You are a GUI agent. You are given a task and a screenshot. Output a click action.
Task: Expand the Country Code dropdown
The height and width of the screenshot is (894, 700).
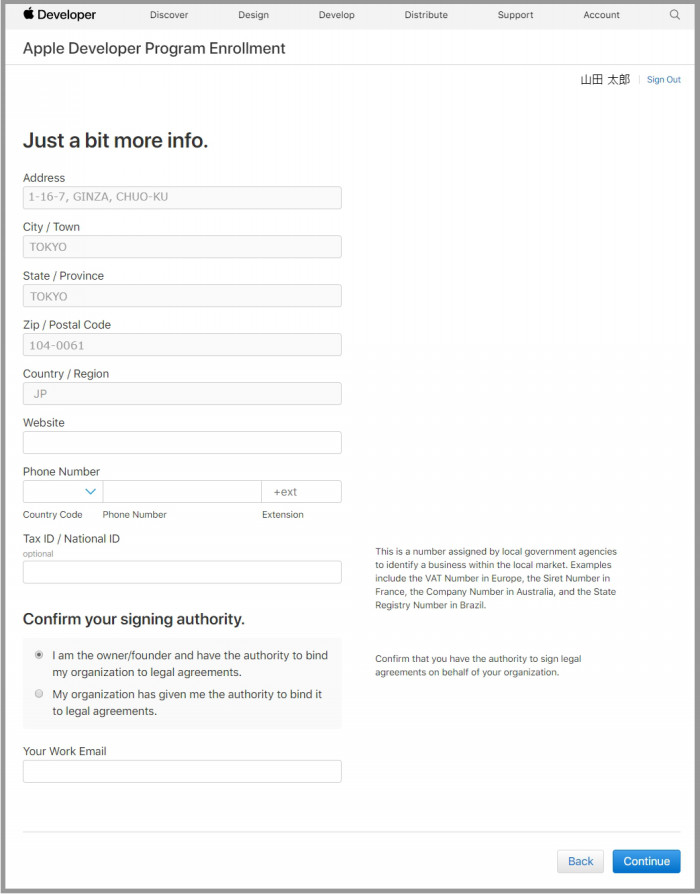pyautogui.click(x=63, y=491)
